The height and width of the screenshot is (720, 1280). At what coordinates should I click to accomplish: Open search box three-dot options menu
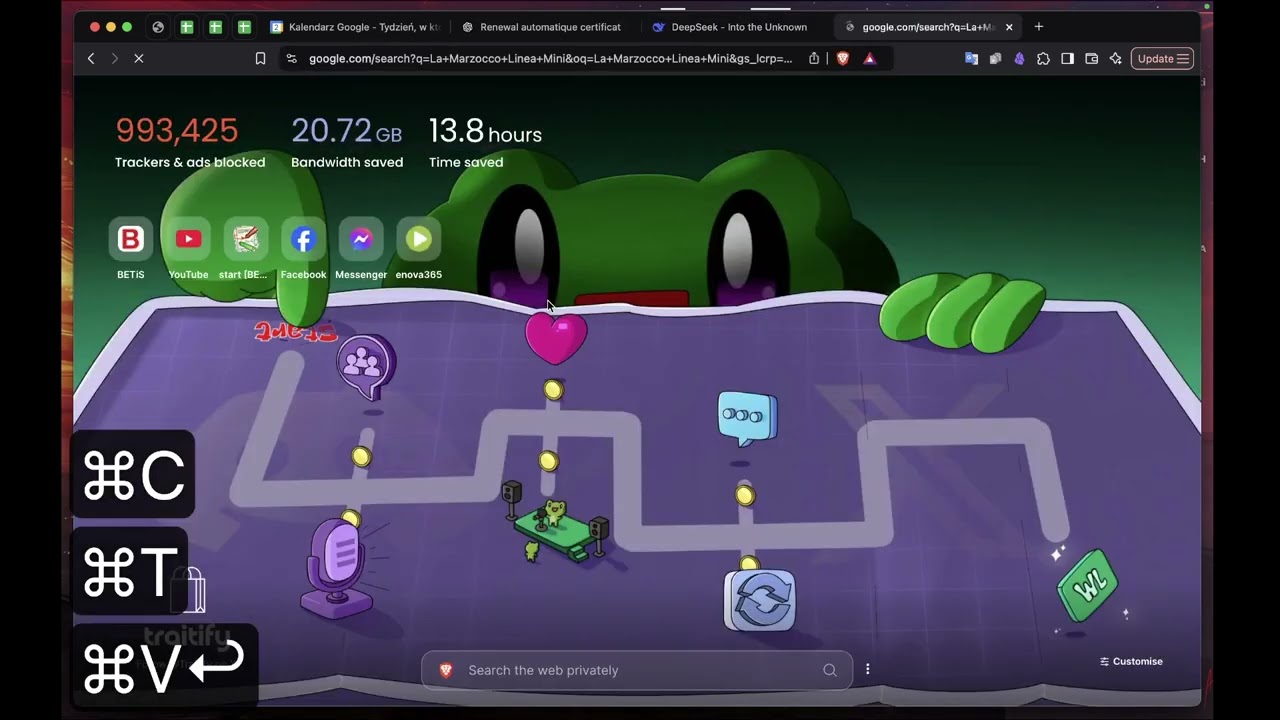click(x=867, y=670)
